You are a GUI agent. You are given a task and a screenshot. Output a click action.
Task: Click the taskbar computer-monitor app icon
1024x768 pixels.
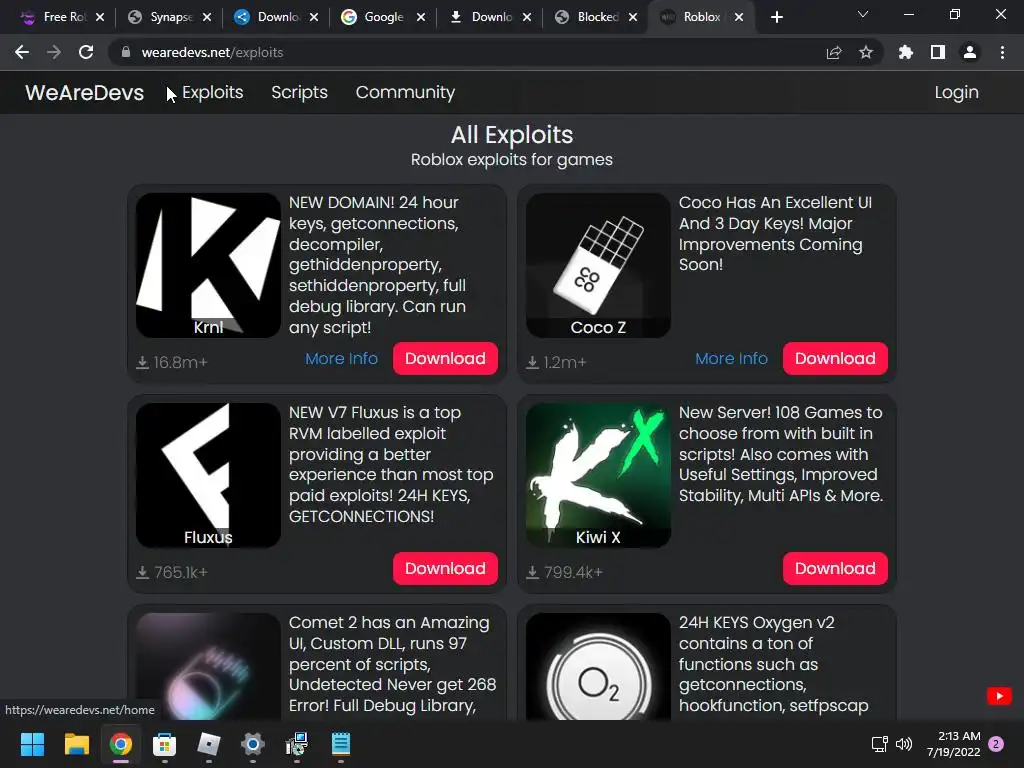pos(296,744)
